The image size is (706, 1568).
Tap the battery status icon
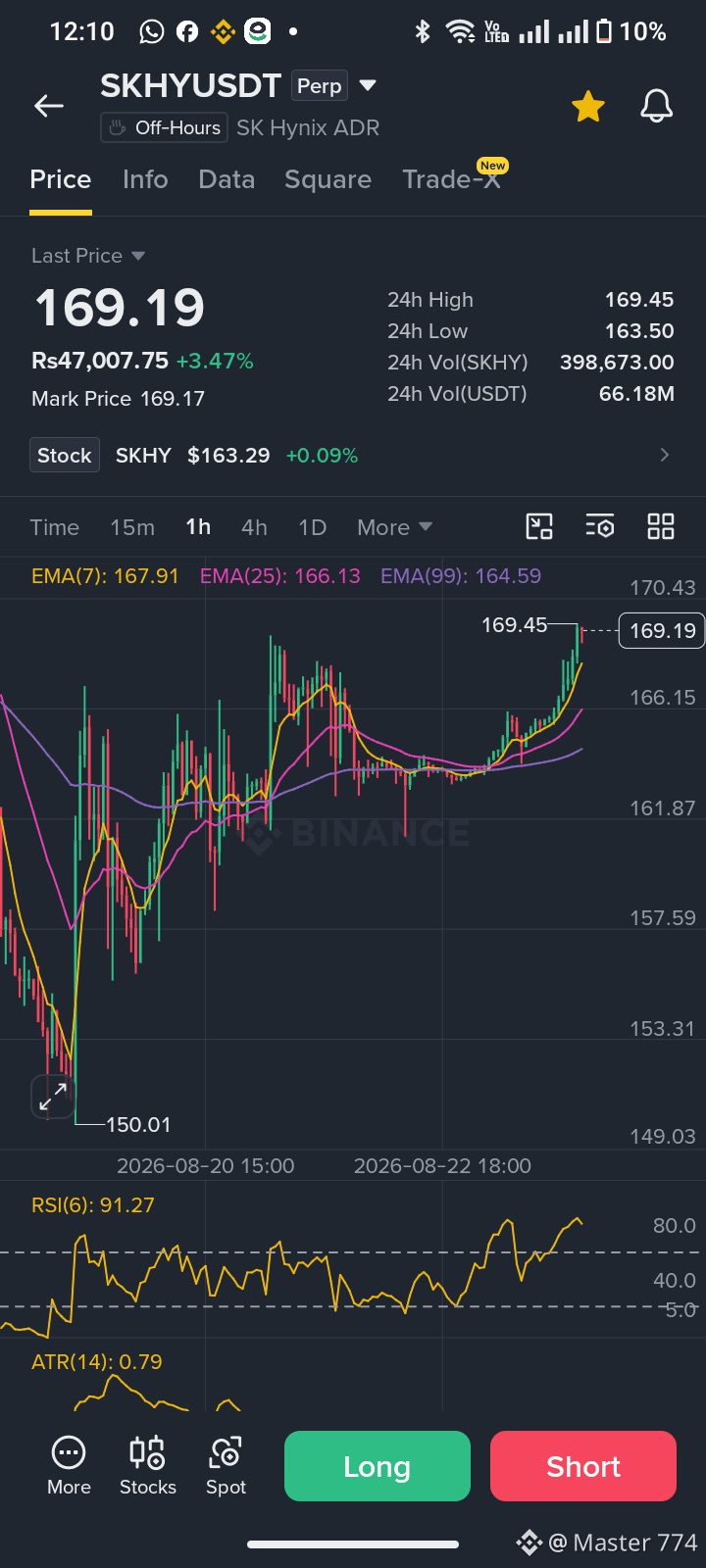(x=604, y=31)
